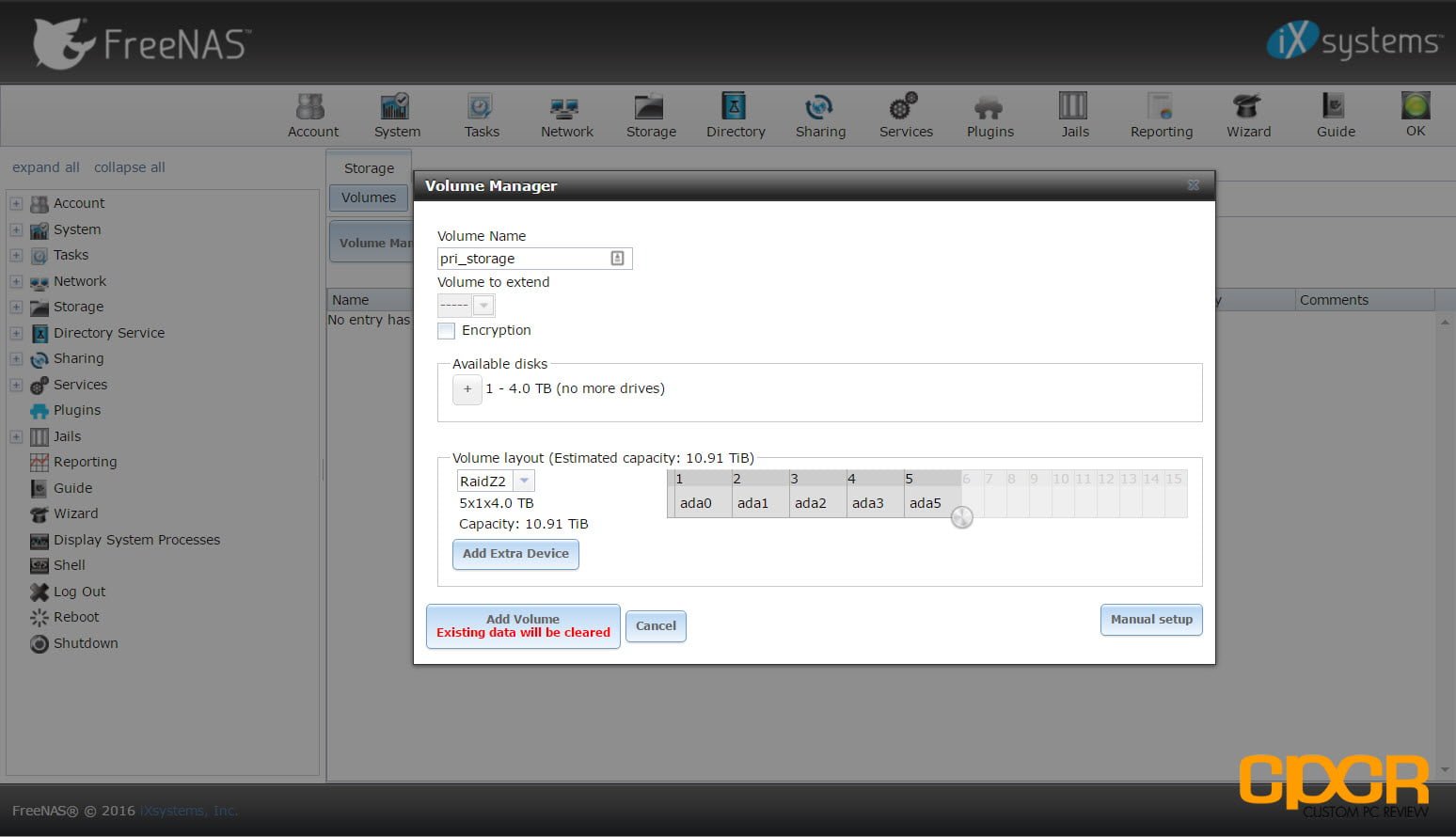Open Tasks from the top toolbar
The image size is (1456, 837).
482,116
